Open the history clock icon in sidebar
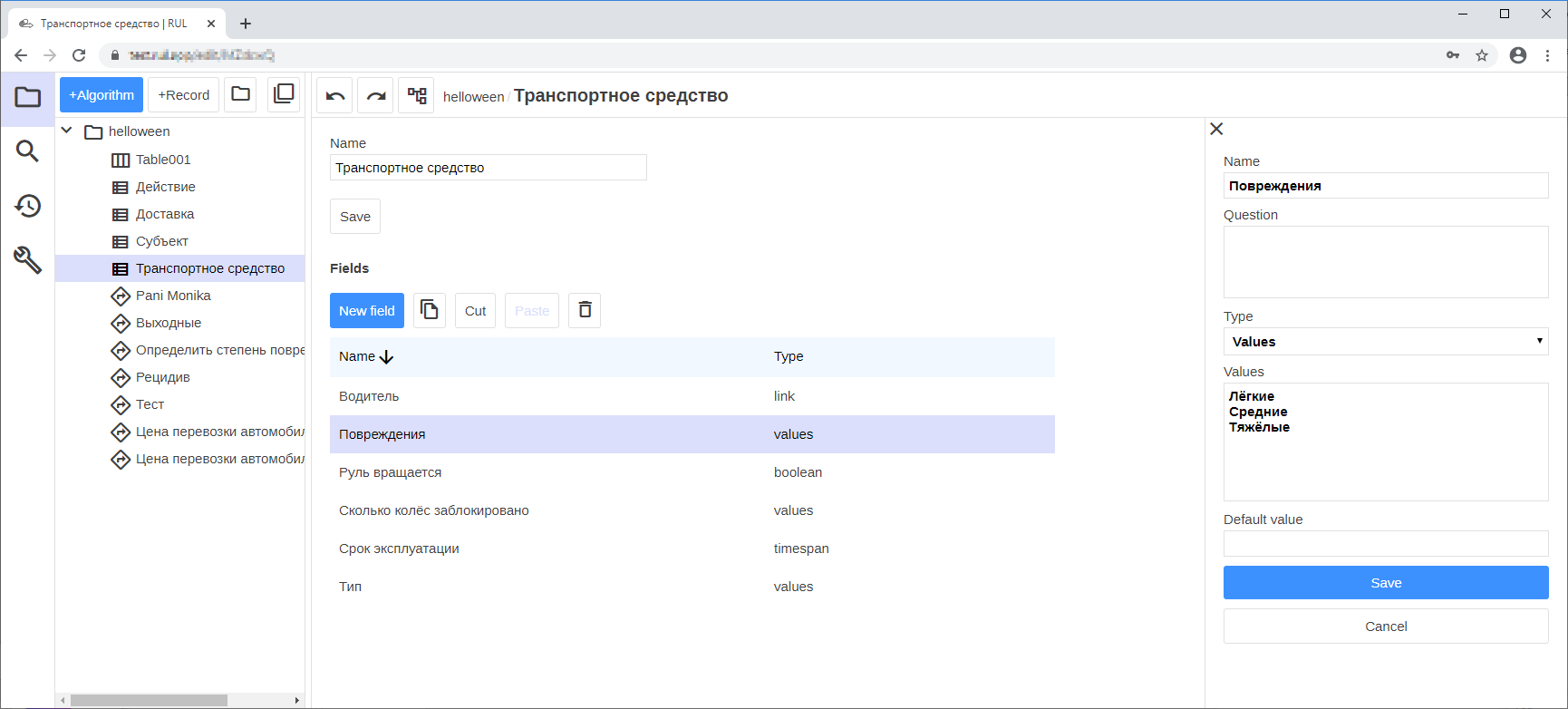 [27, 206]
